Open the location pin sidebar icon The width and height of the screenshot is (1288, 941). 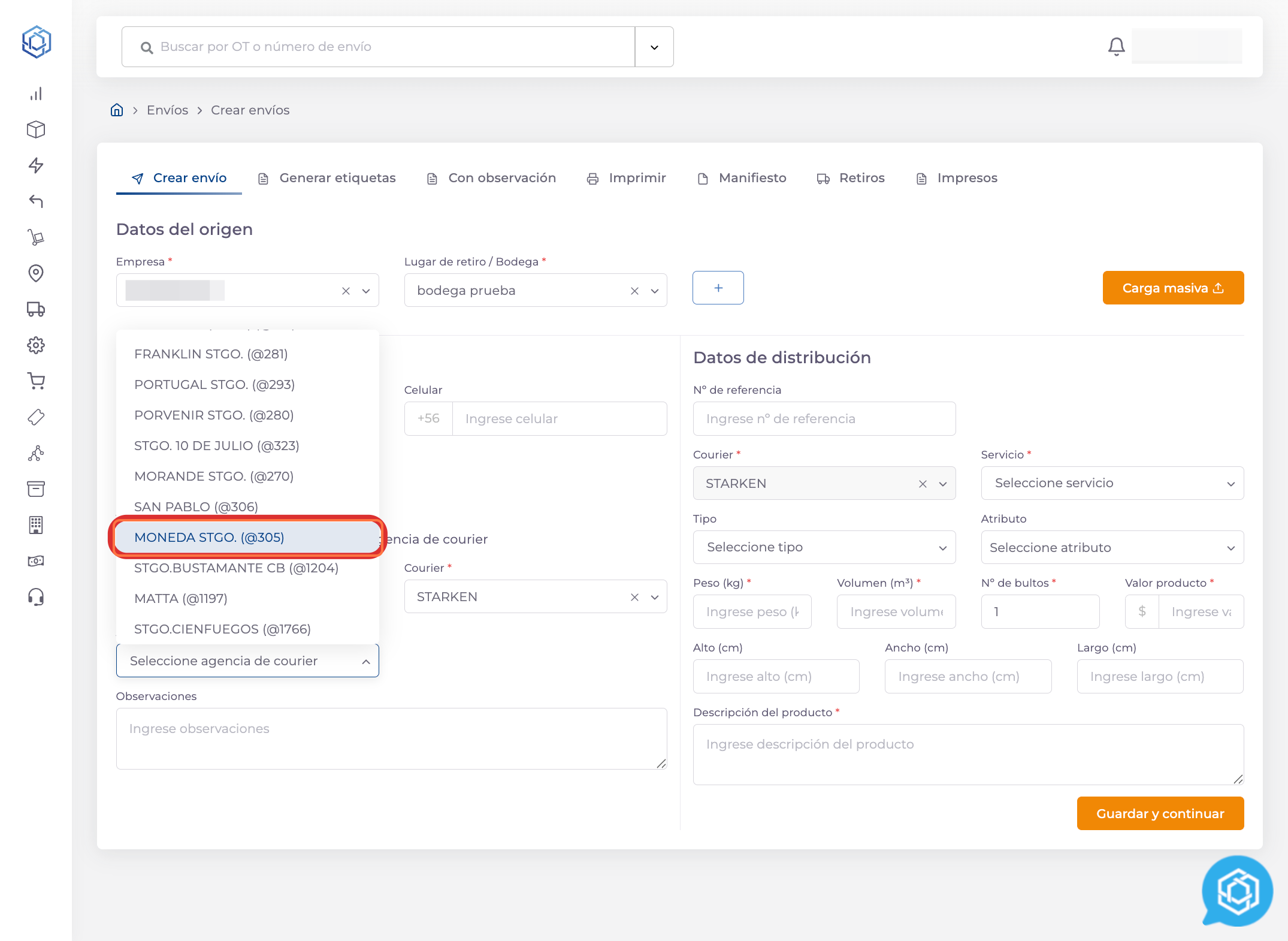tap(36, 273)
